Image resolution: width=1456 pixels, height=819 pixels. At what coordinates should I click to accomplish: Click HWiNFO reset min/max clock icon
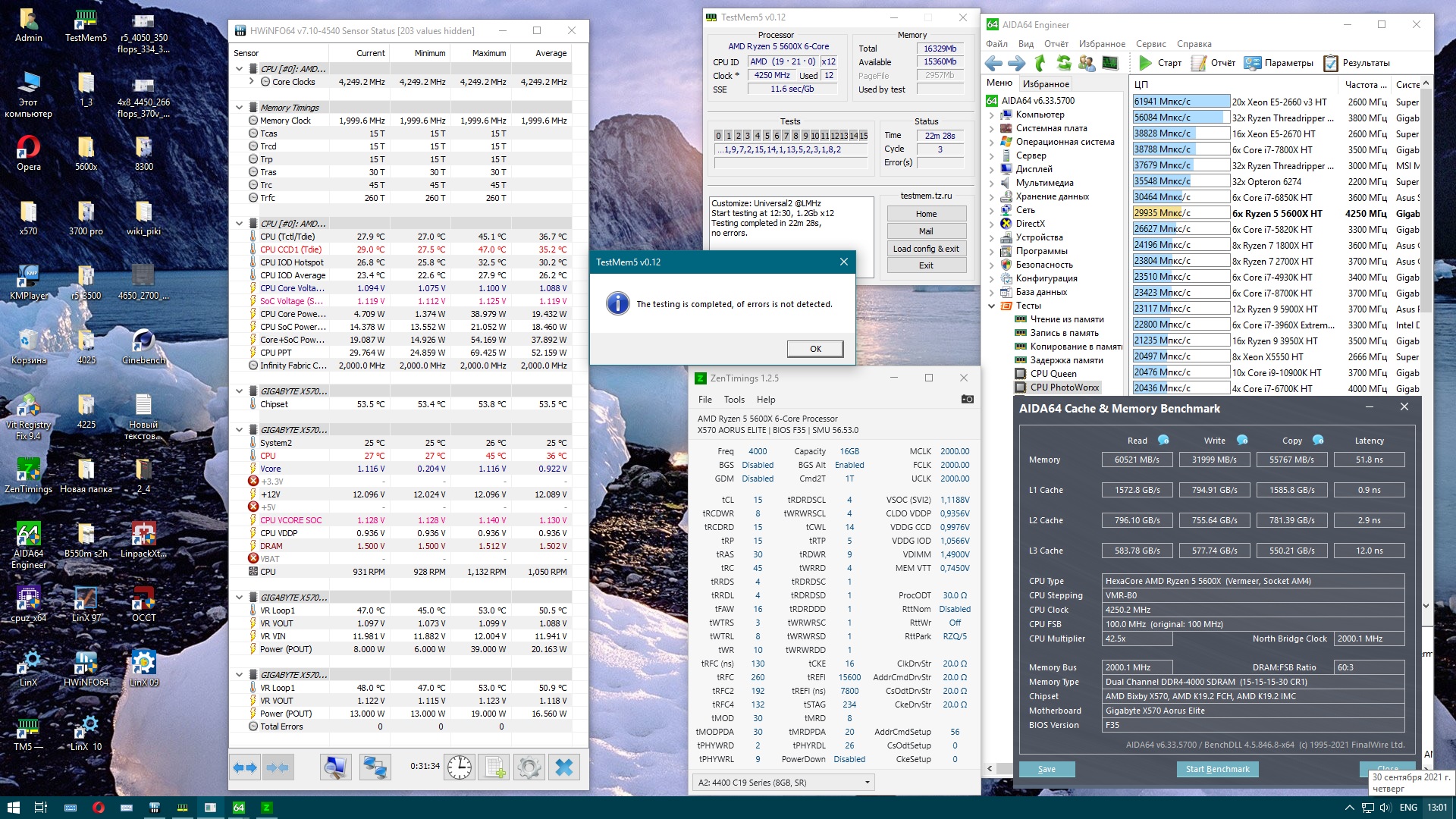pos(460,767)
